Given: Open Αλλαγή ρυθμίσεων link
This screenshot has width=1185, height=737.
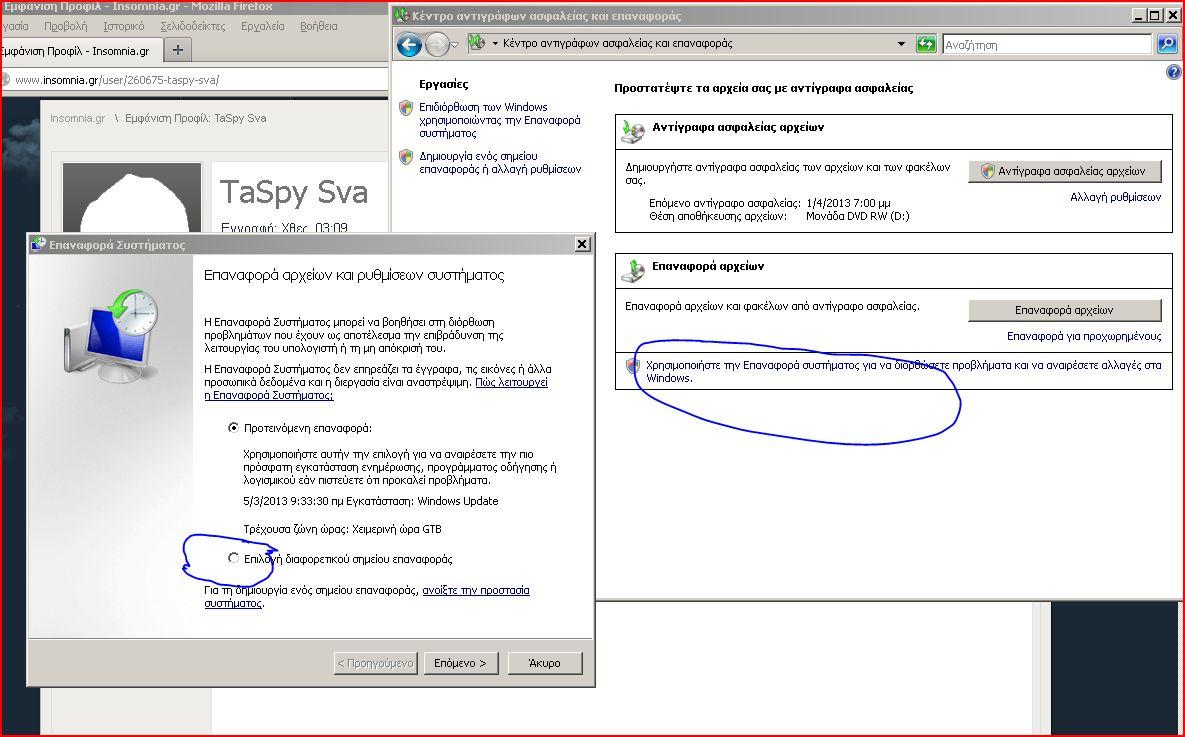Looking at the screenshot, I should (x=1115, y=197).
